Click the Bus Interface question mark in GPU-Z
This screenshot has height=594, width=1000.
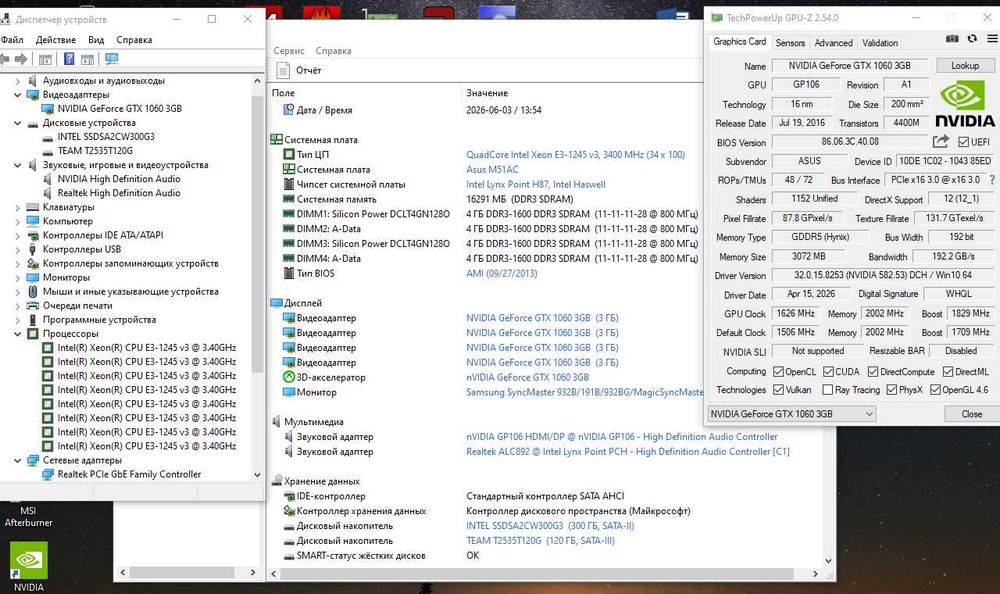(x=992, y=180)
